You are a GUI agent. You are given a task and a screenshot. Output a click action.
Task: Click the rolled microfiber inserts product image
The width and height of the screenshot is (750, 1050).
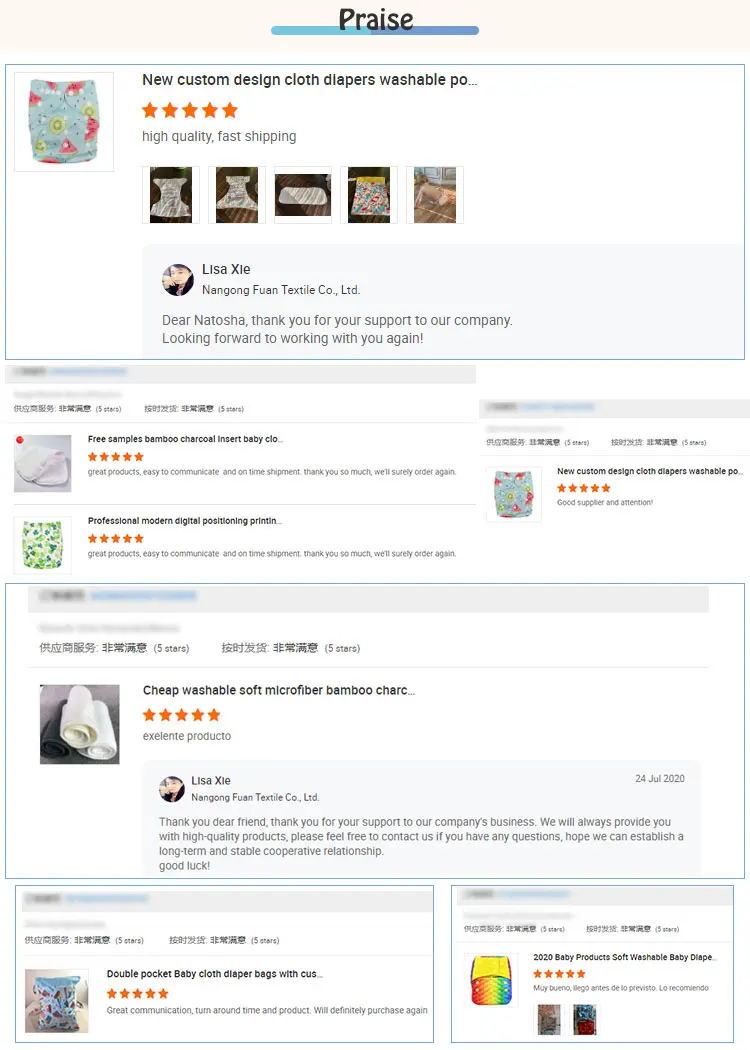80,724
